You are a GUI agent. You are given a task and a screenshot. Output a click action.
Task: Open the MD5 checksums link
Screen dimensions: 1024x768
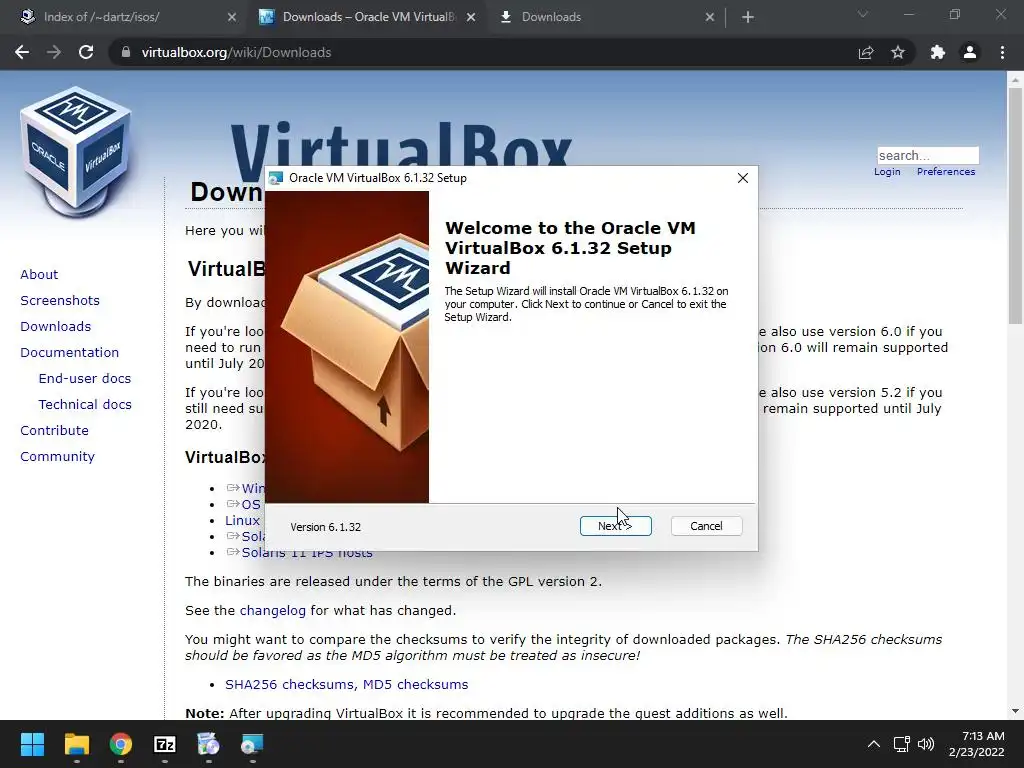pos(415,684)
